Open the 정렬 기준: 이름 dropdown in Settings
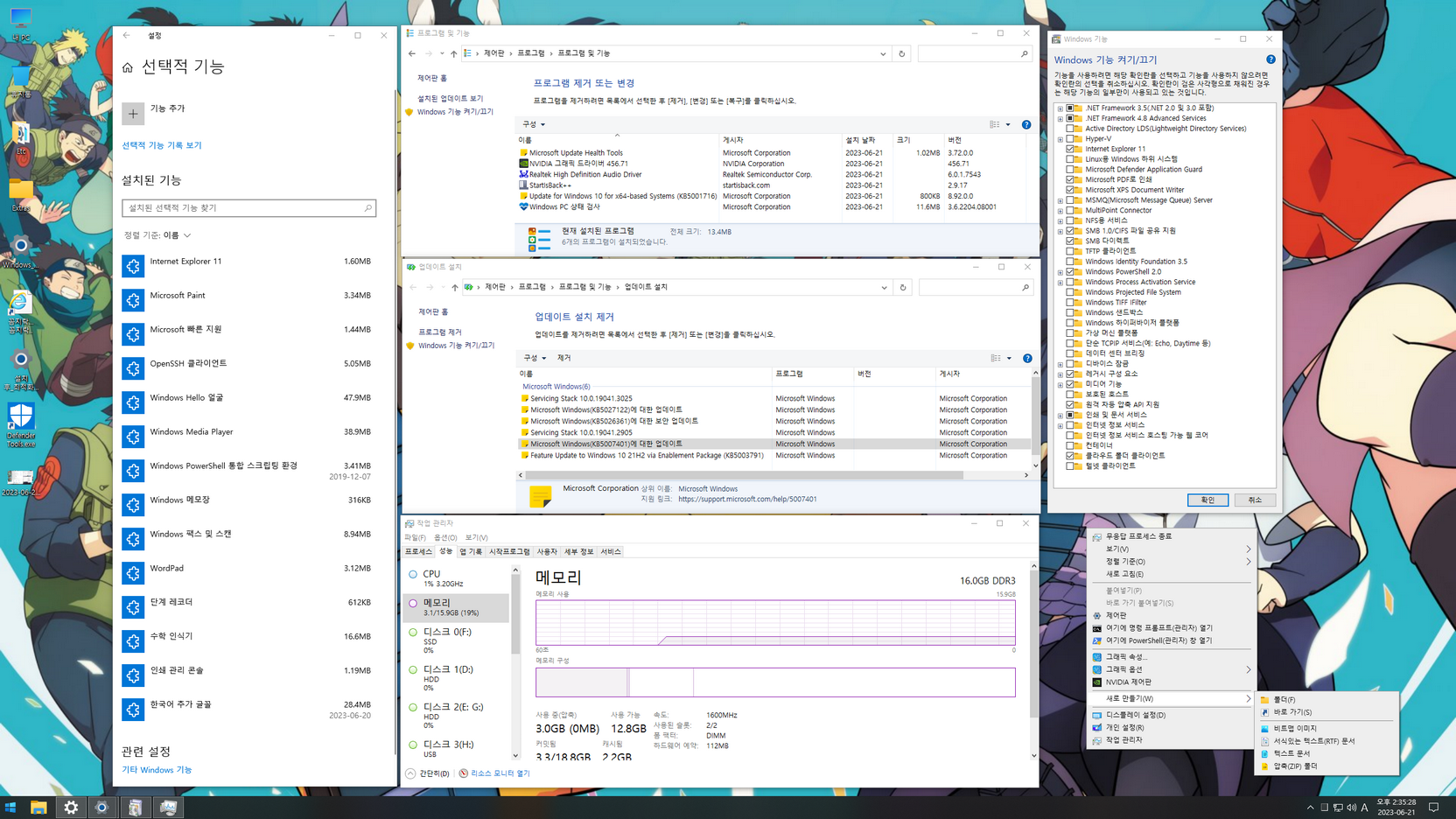1456x819 pixels. (x=157, y=235)
